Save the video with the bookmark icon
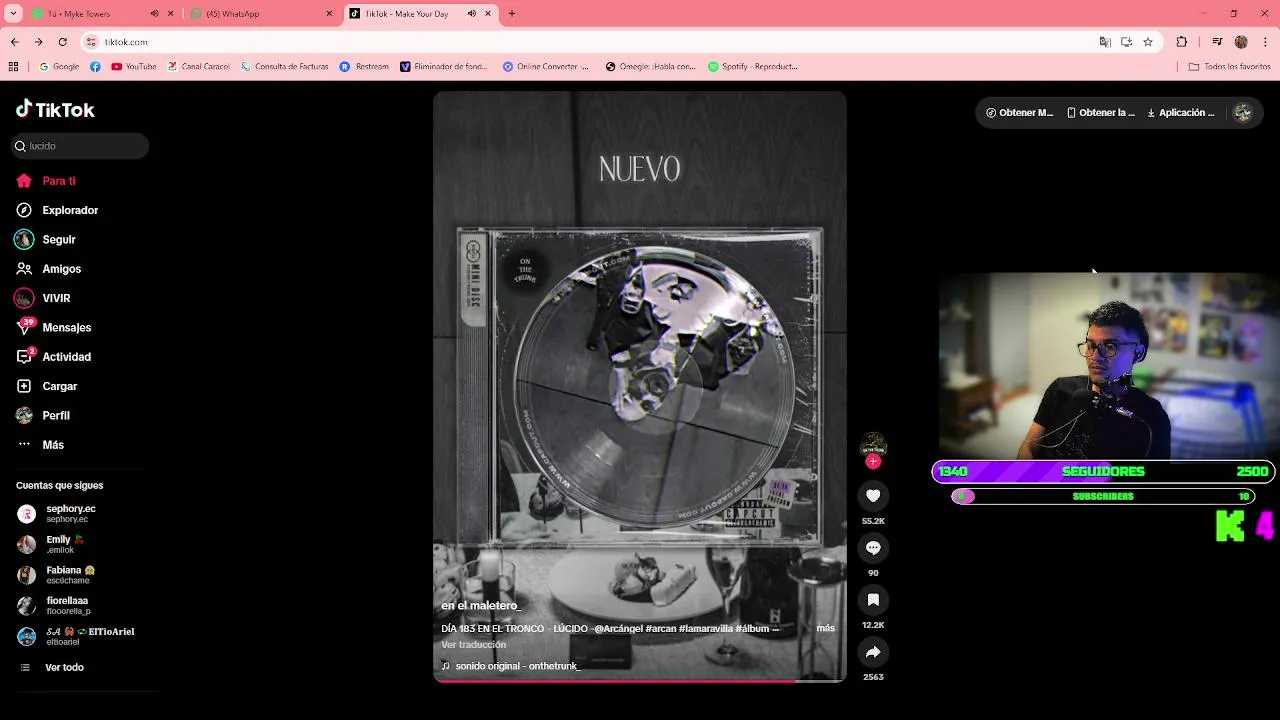1280x720 pixels. pos(873,600)
